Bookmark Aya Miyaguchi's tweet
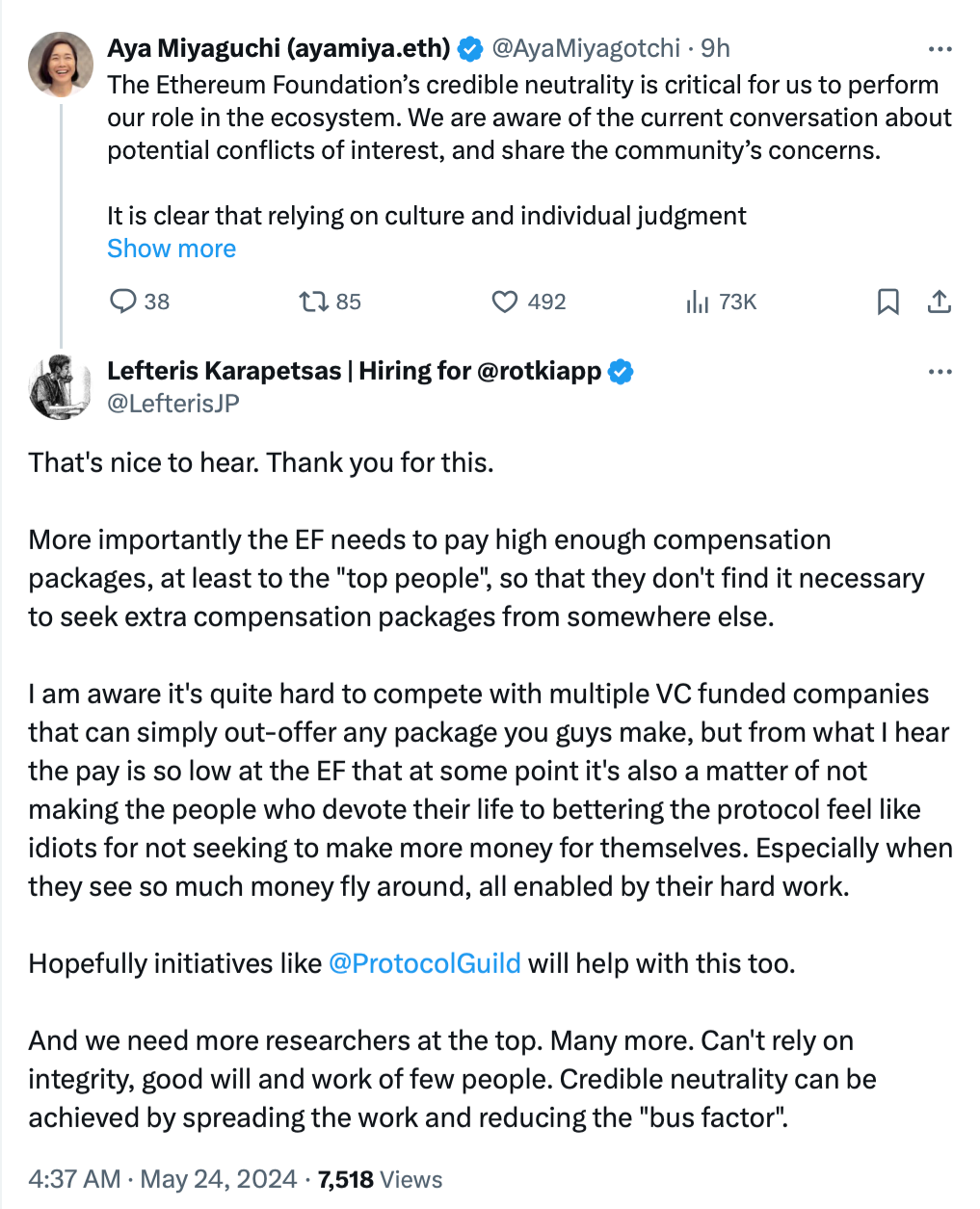This screenshot has width=980, height=1209. coord(887,302)
